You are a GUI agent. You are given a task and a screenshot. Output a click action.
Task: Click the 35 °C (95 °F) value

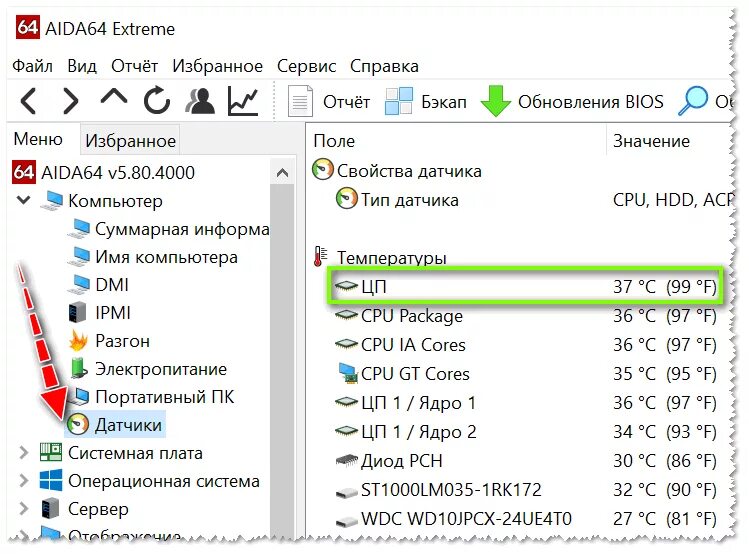pos(665,374)
